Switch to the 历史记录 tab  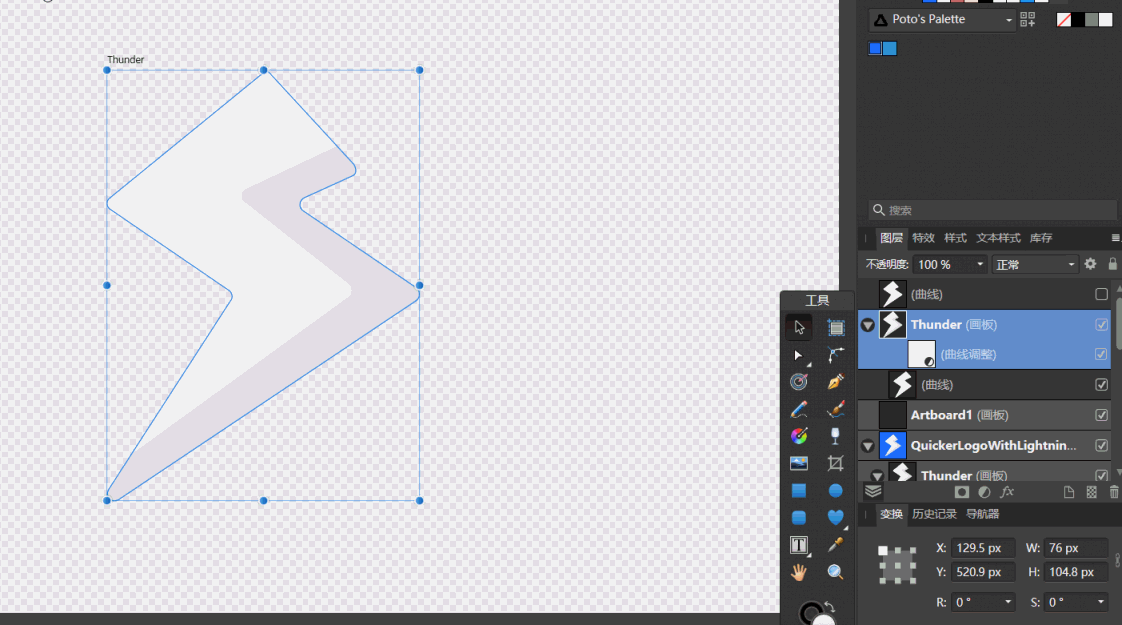coord(935,514)
